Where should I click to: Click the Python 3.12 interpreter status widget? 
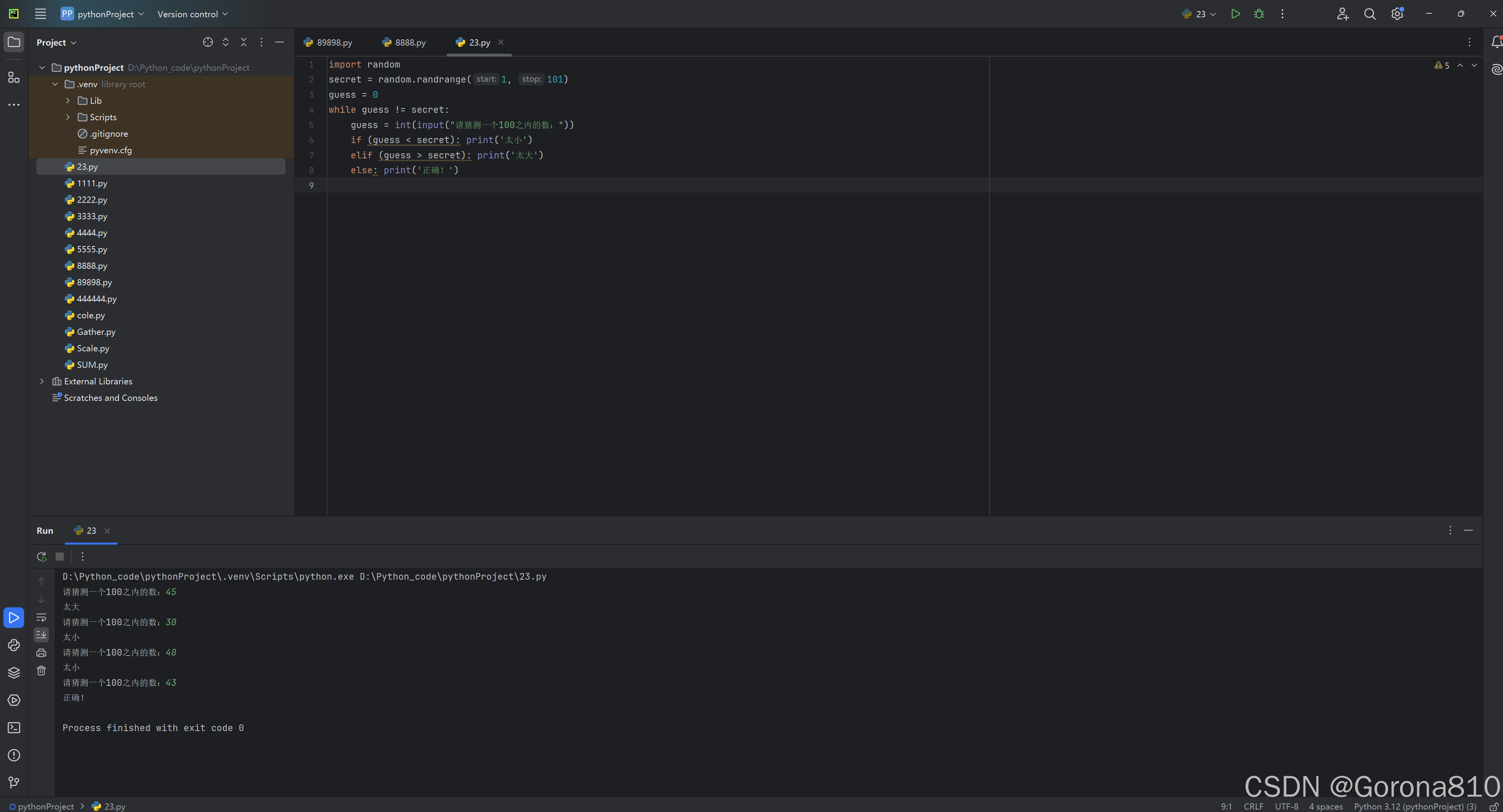1415,806
